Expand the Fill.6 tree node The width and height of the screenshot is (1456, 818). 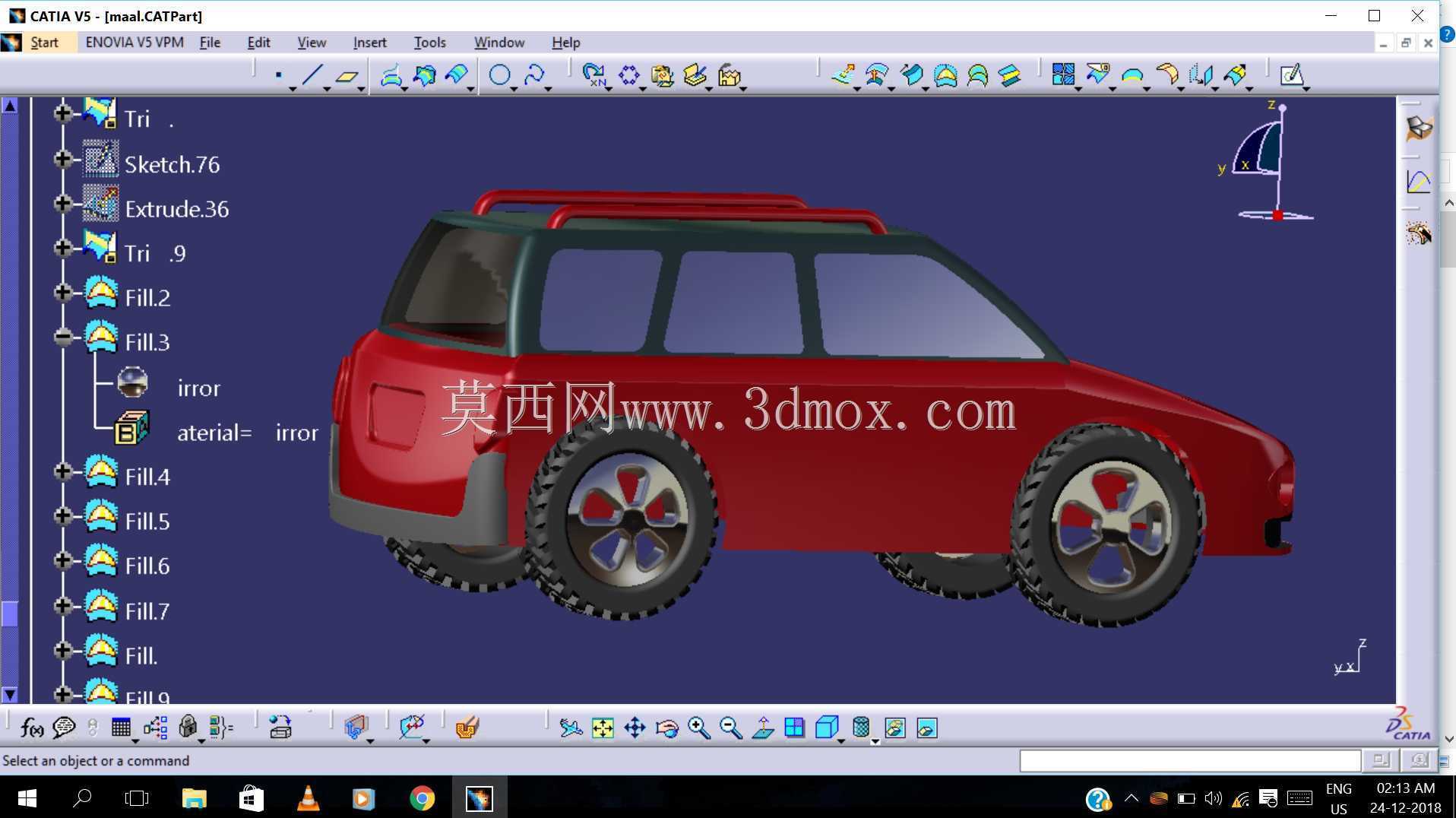63,561
